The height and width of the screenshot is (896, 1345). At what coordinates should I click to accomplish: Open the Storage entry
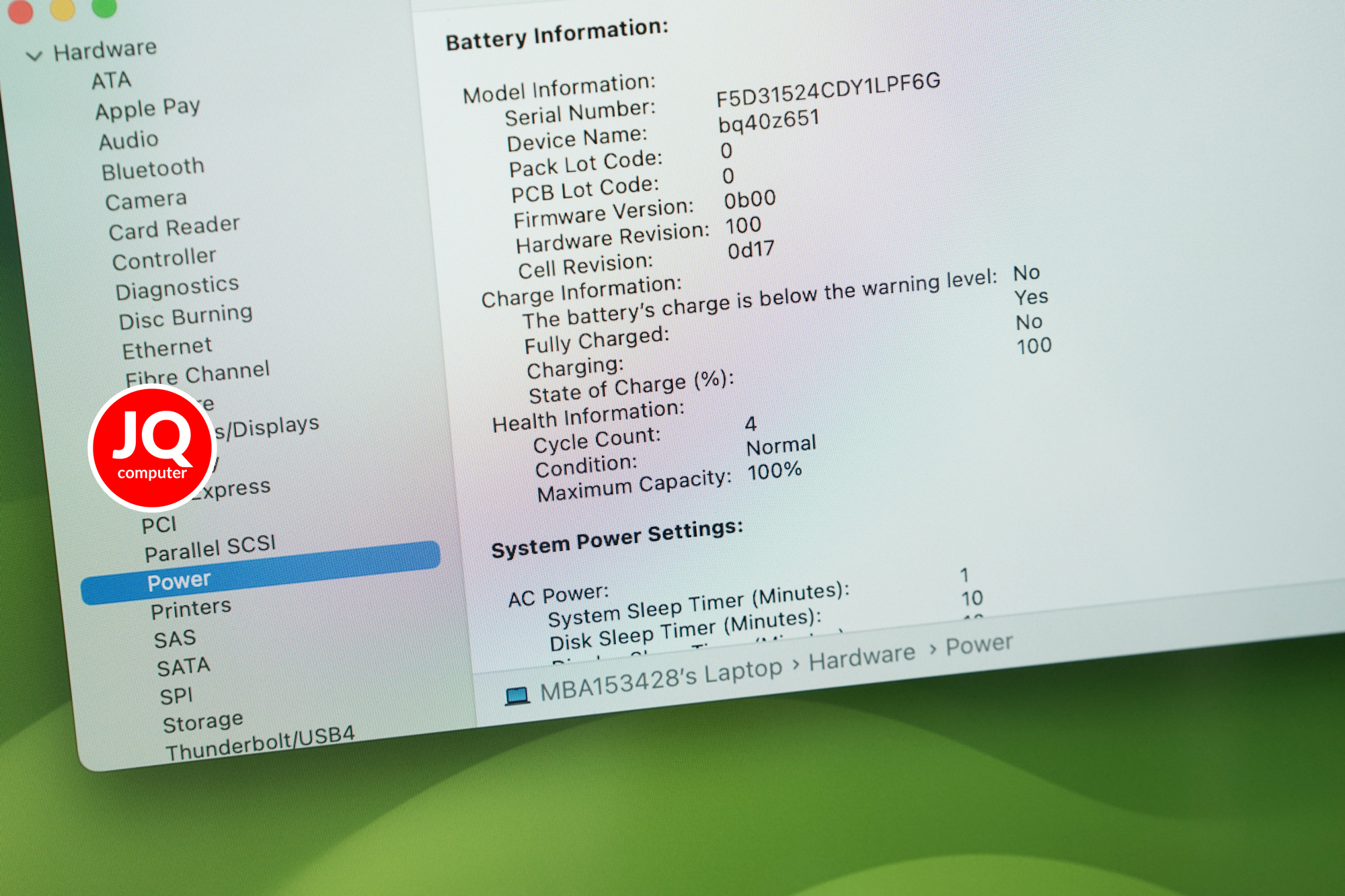click(203, 723)
